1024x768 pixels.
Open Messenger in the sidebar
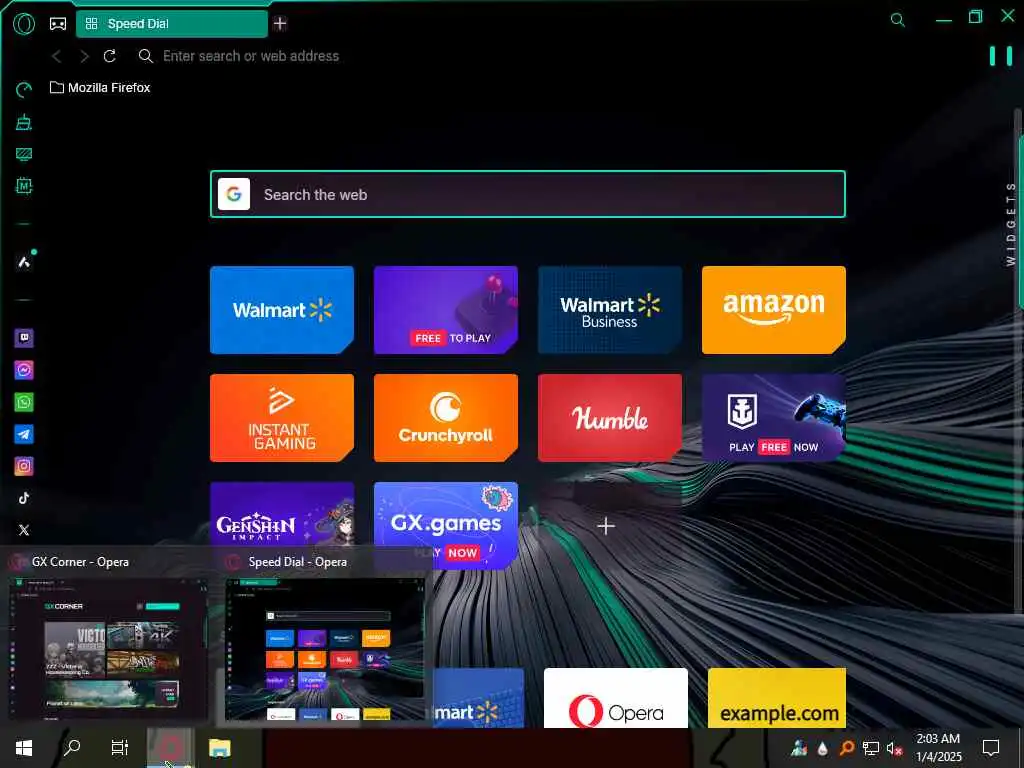(x=24, y=370)
